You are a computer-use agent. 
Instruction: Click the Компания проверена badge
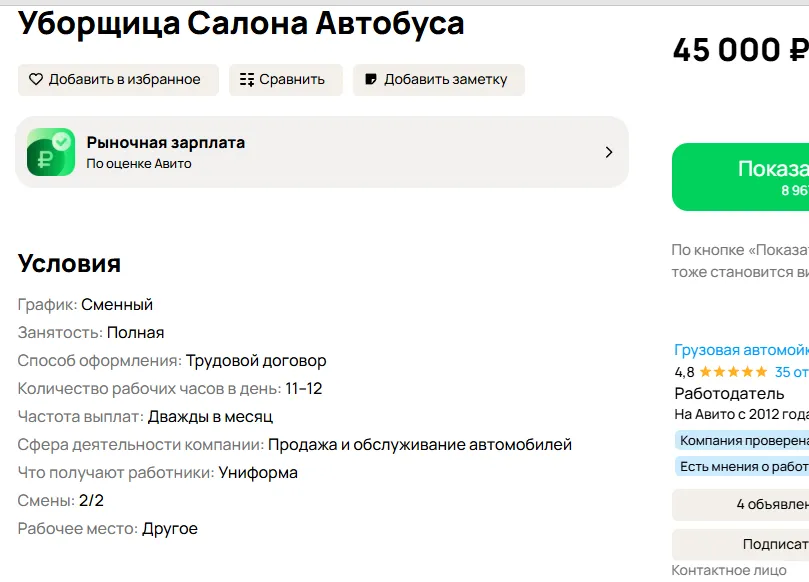[x=743, y=441]
